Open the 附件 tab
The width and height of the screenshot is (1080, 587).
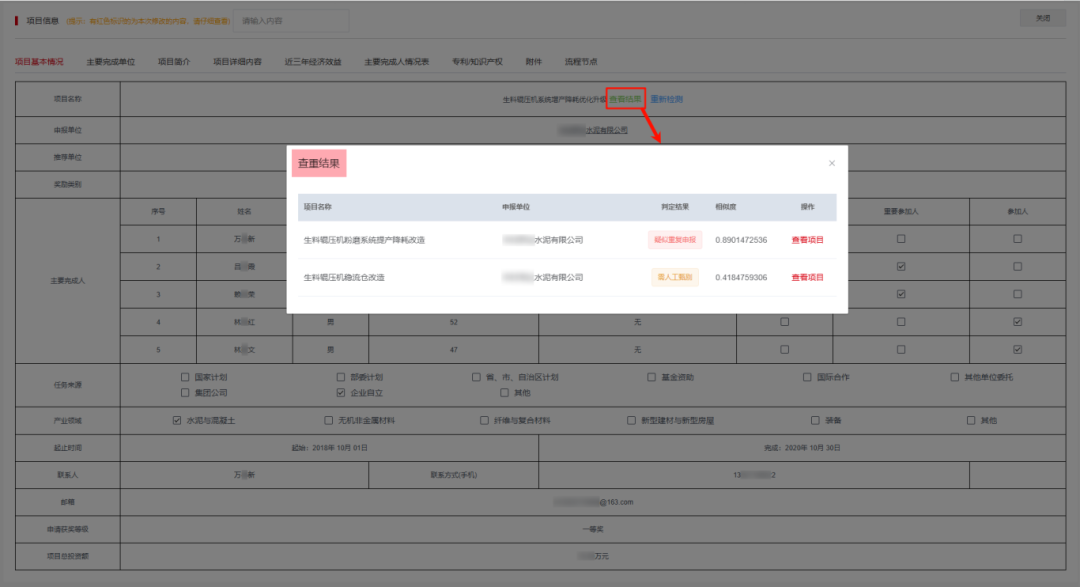point(534,62)
